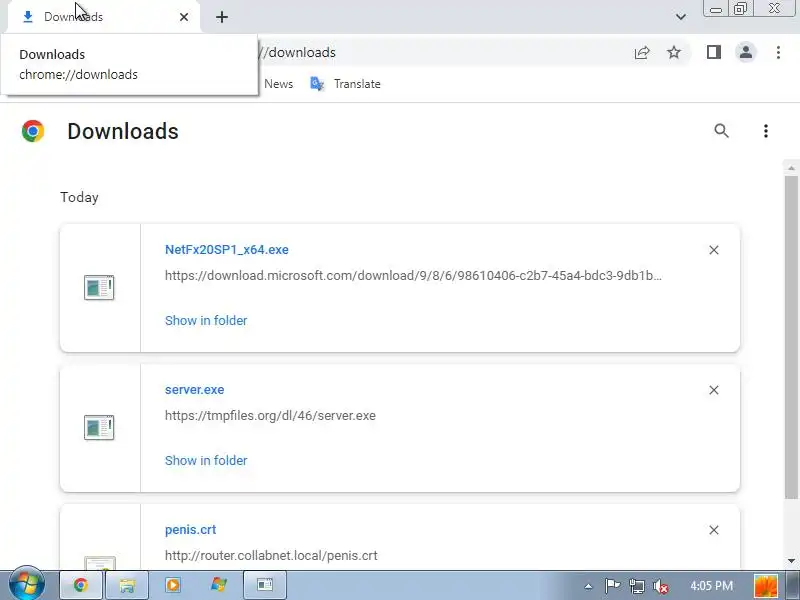Open Chrome's three-dot main menu
Image resolution: width=800 pixels, height=600 pixels.
tap(778, 53)
